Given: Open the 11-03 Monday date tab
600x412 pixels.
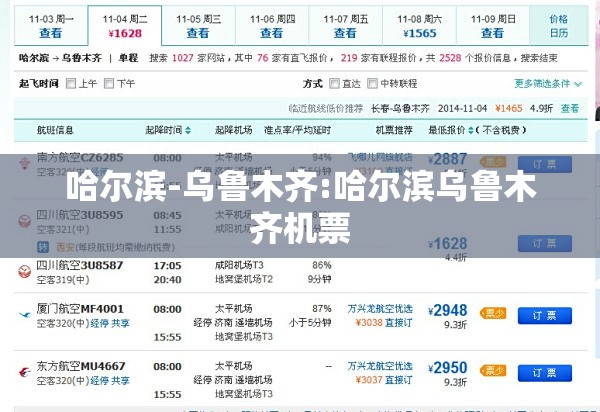Looking at the screenshot, I should 51,26.
